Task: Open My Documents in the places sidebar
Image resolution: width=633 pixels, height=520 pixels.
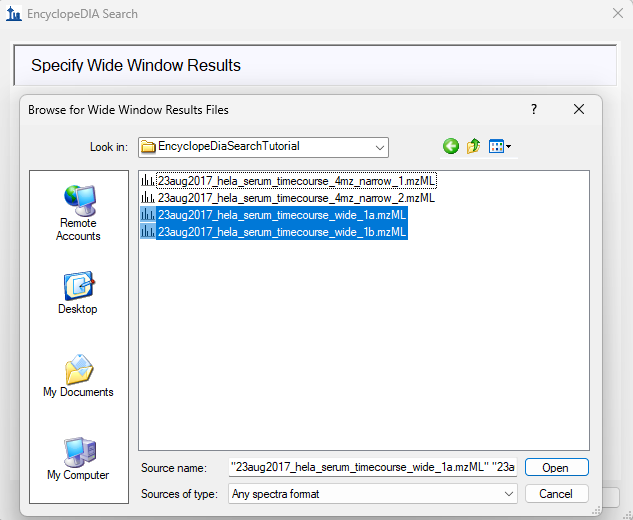Action: coord(78,376)
